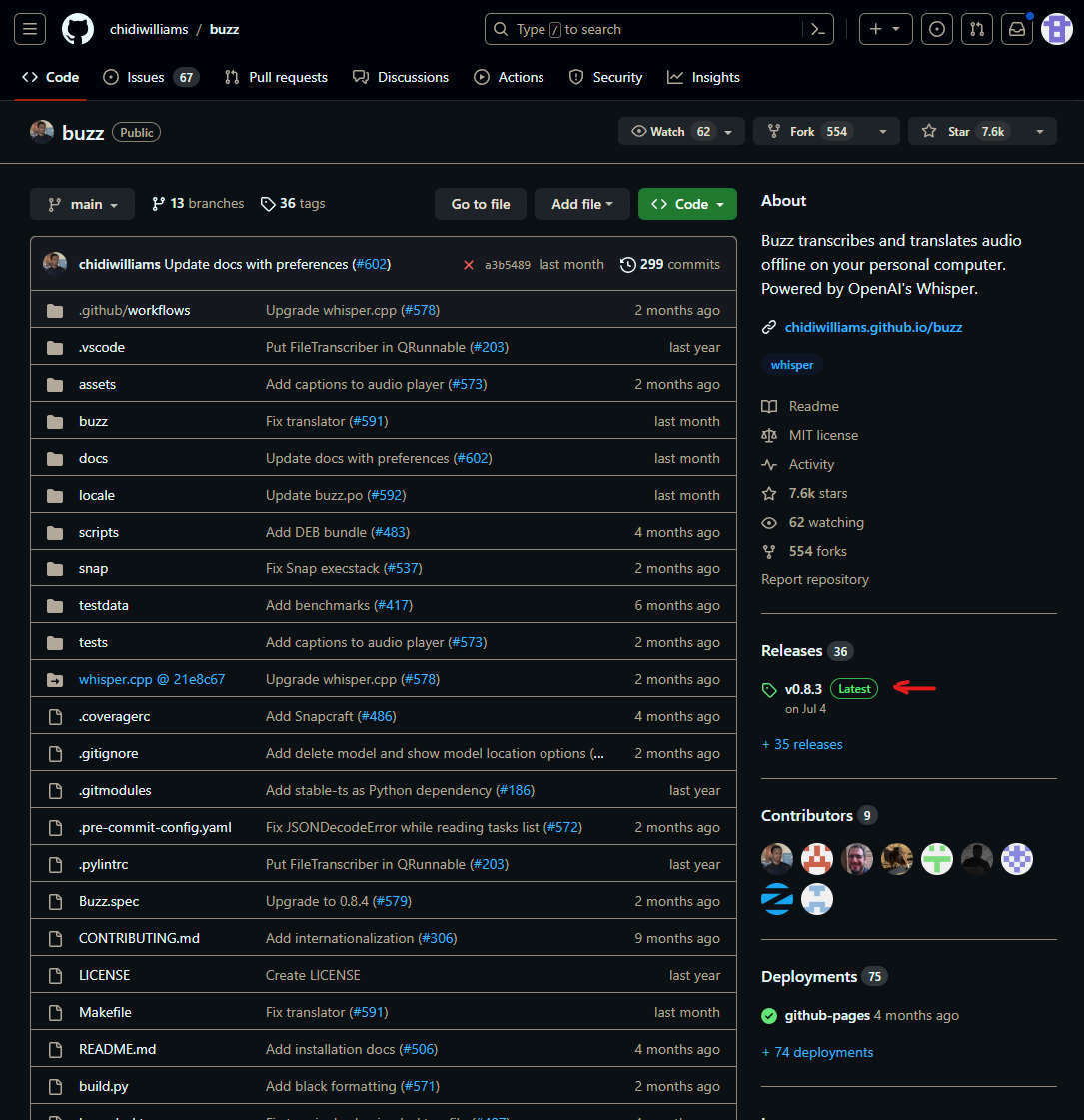The height and width of the screenshot is (1120, 1084).
Task: Open the docs folder
Action: coord(93,458)
